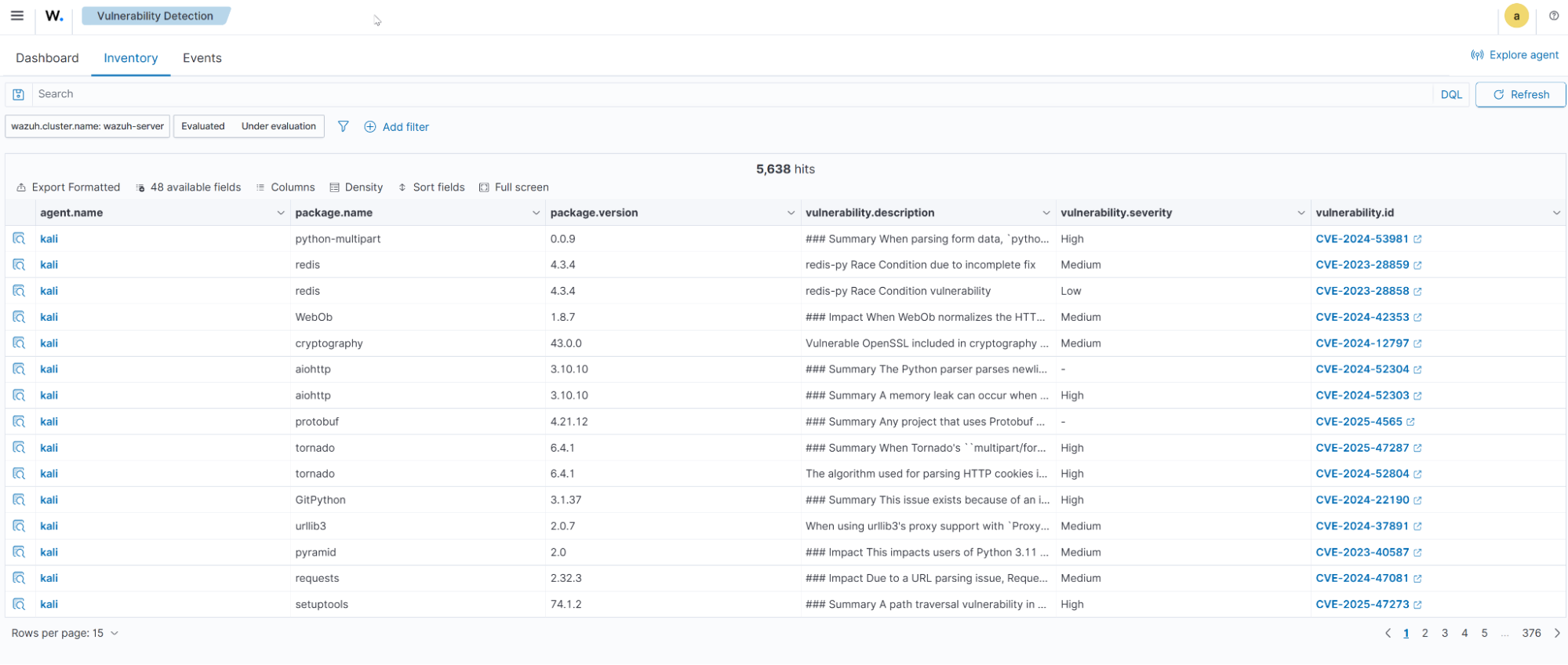Click Vulnerability Detection breadcrumb
This screenshot has width=1568, height=665.
155,16
